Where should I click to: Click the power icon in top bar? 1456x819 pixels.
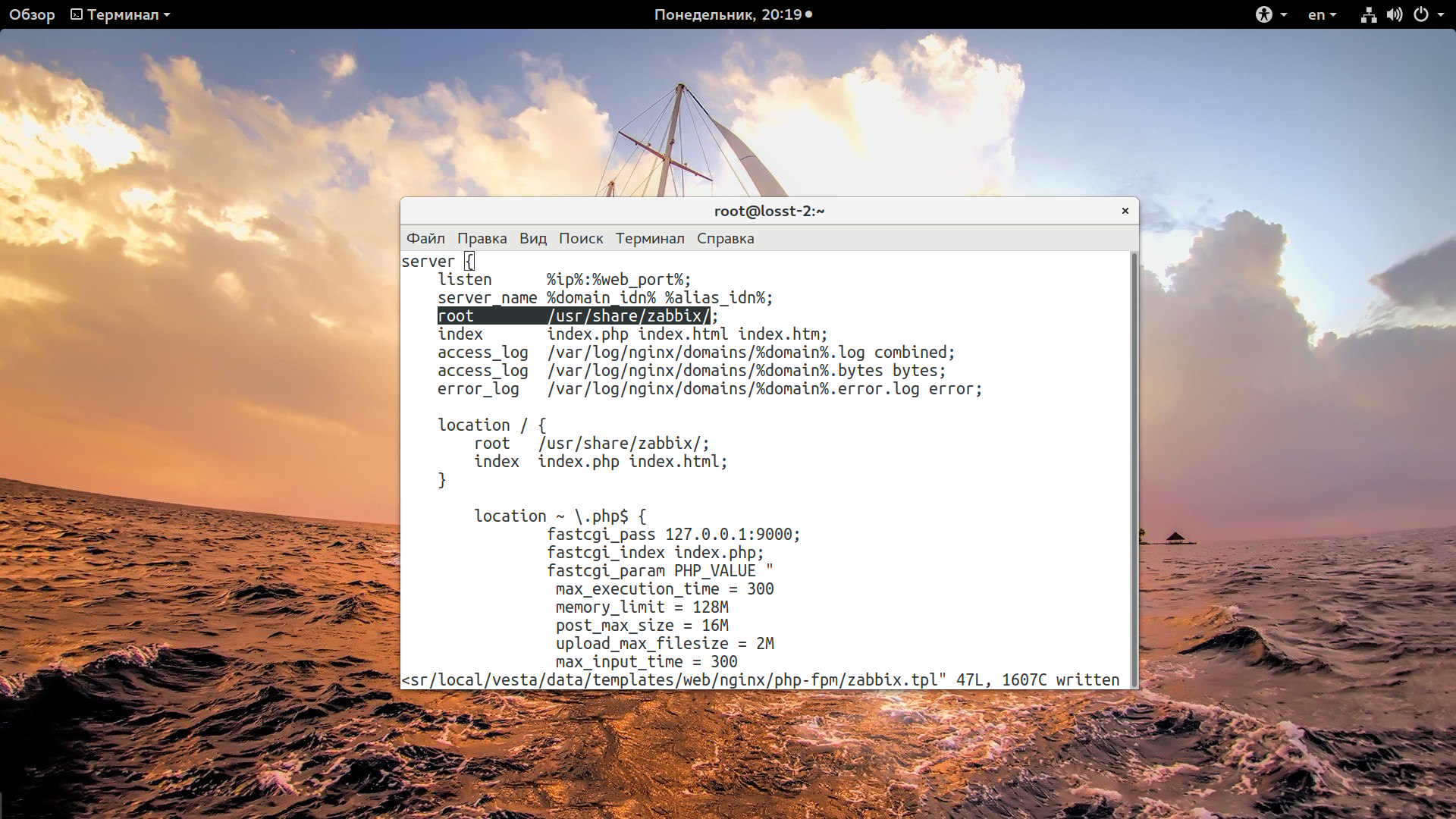pos(1421,14)
